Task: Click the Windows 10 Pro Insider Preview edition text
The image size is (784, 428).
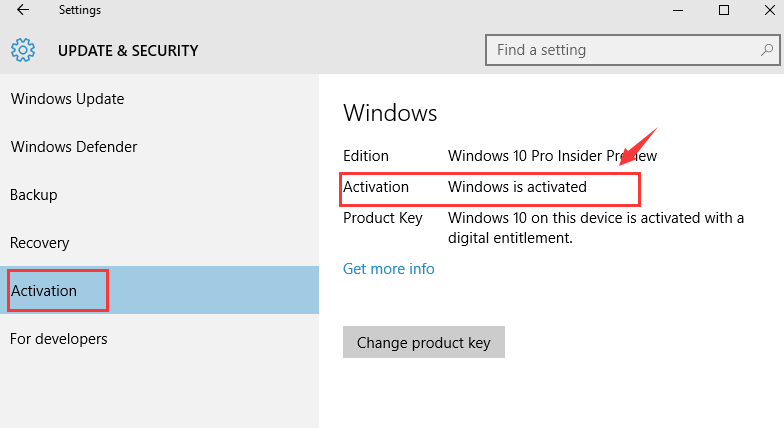Action: (552, 156)
